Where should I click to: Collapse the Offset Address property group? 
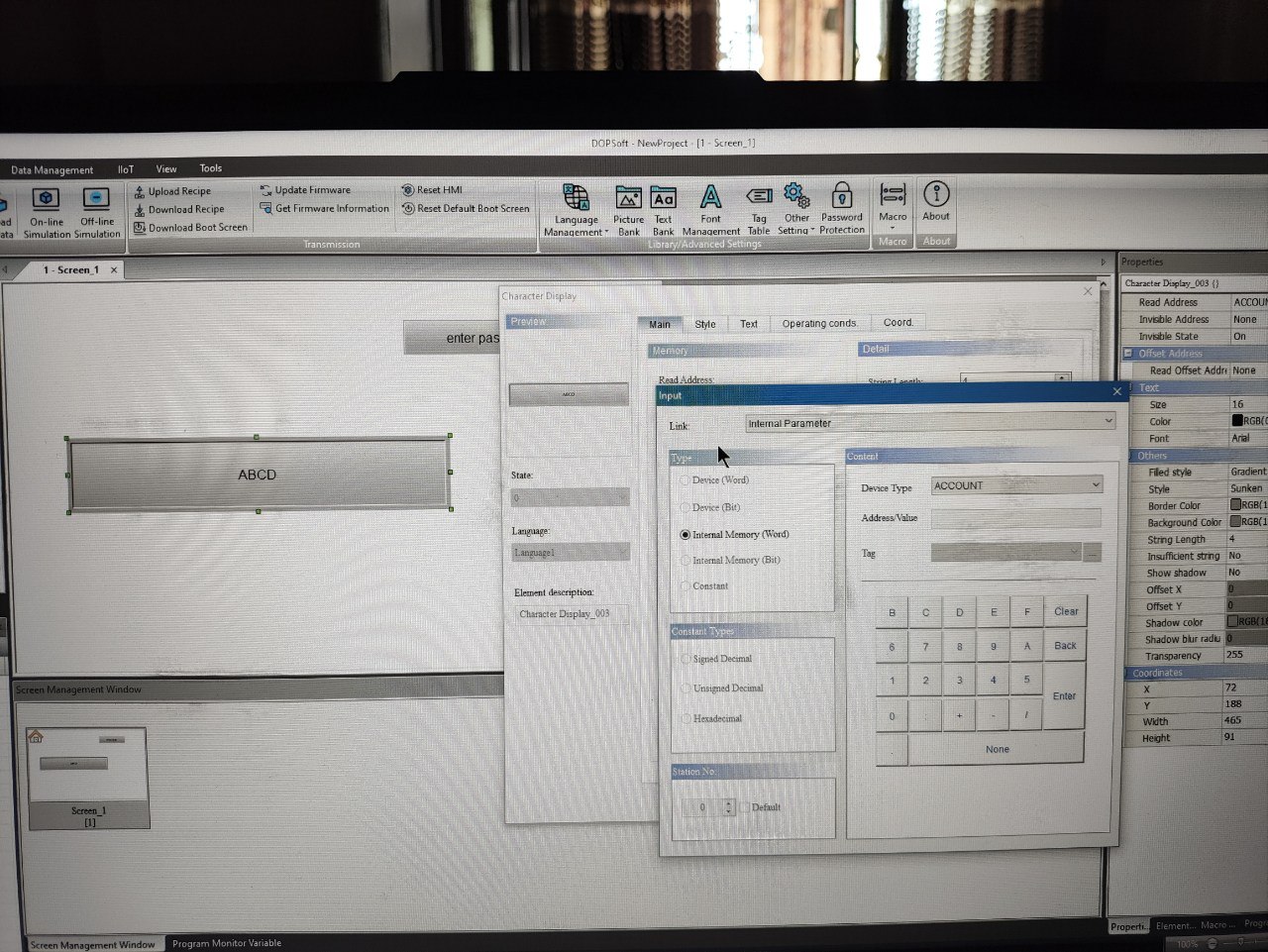coord(1127,353)
